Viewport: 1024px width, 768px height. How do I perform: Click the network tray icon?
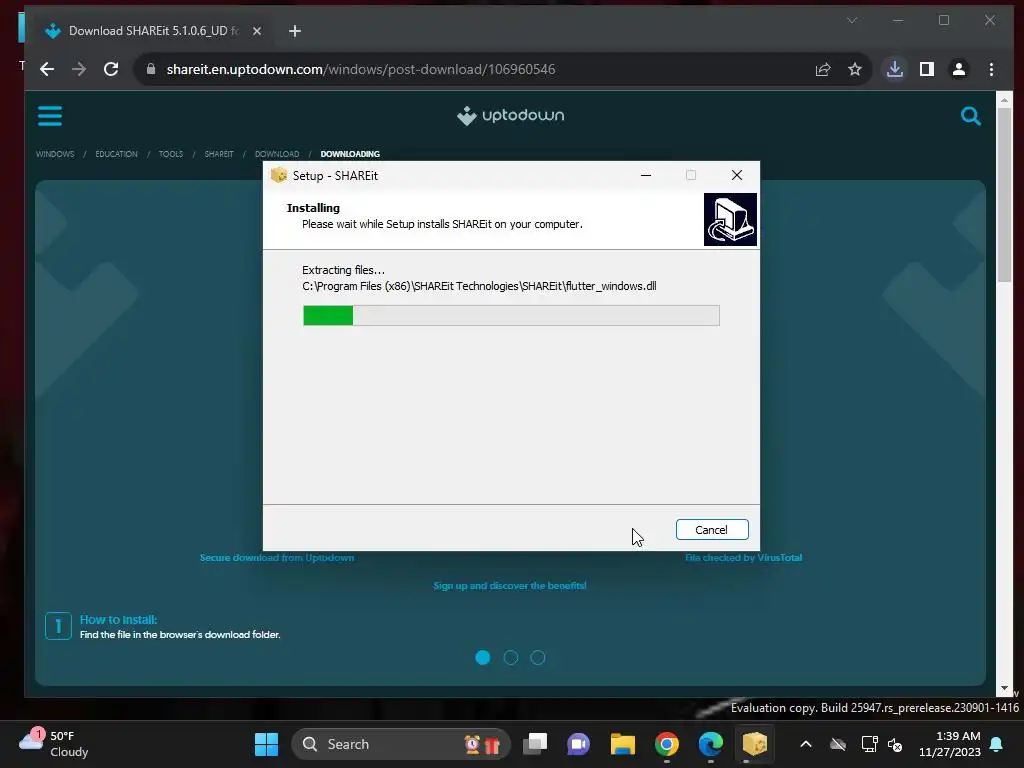tap(869, 744)
